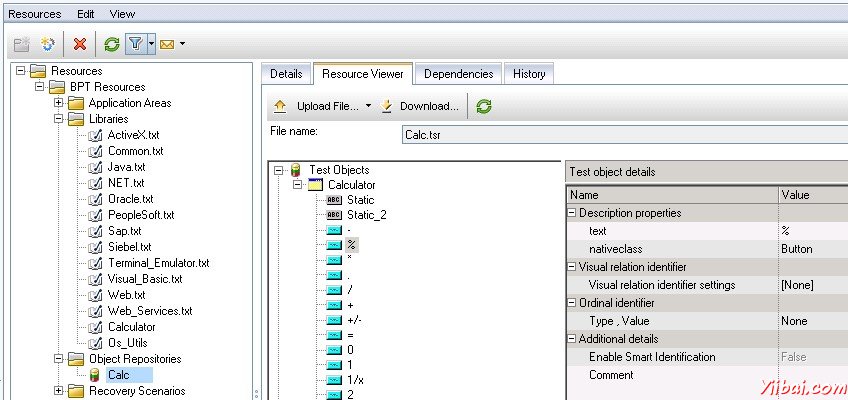Expand the Application Areas folder
The height and width of the screenshot is (400, 848).
point(58,103)
